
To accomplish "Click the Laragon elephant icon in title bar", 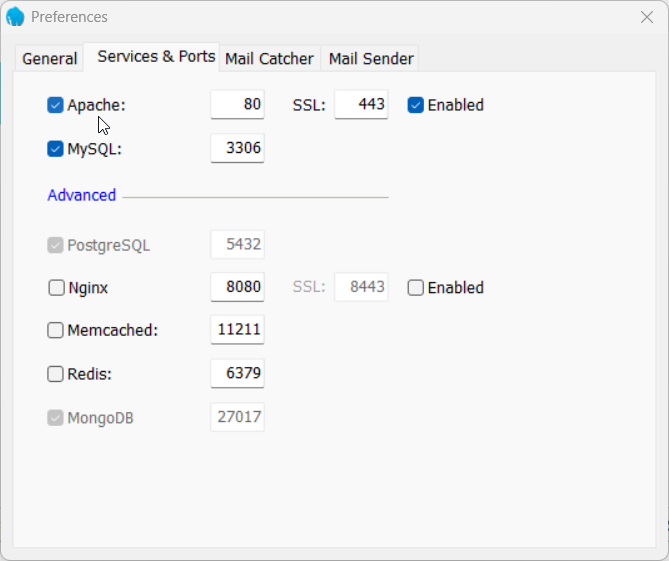I will (x=15, y=17).
